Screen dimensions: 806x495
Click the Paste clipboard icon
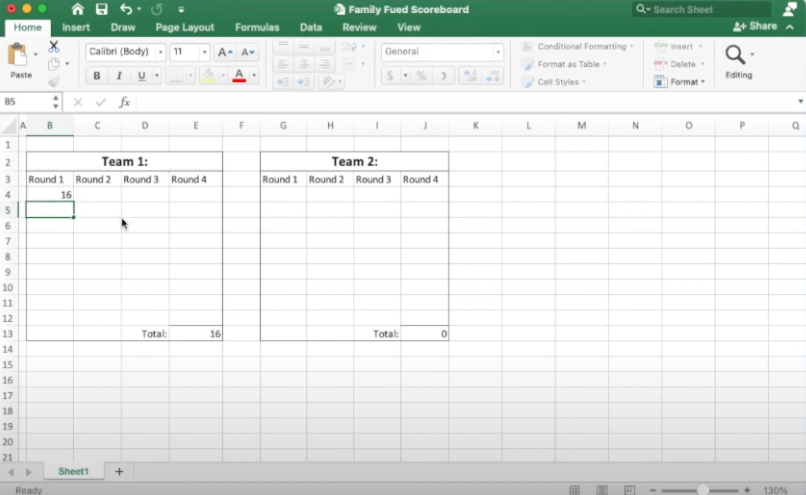(18, 54)
